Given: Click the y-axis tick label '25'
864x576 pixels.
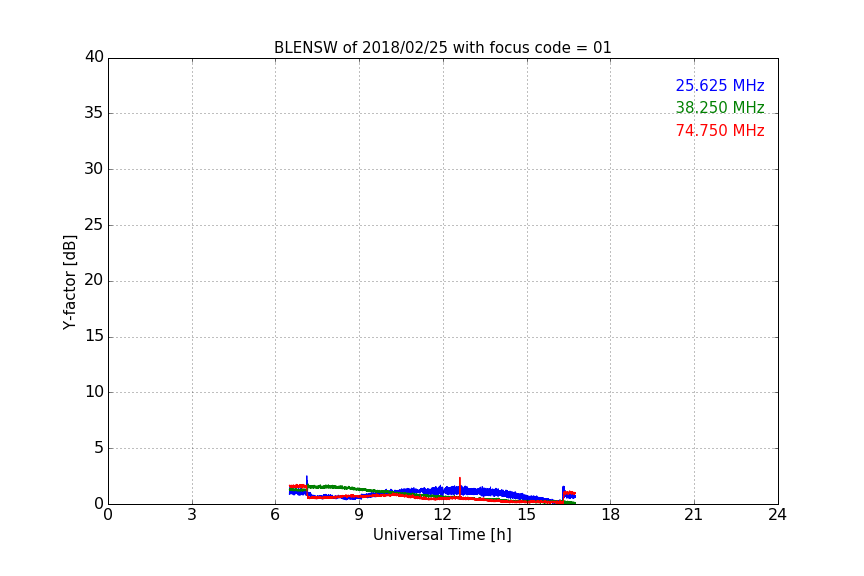Looking at the screenshot, I should tap(94, 225).
